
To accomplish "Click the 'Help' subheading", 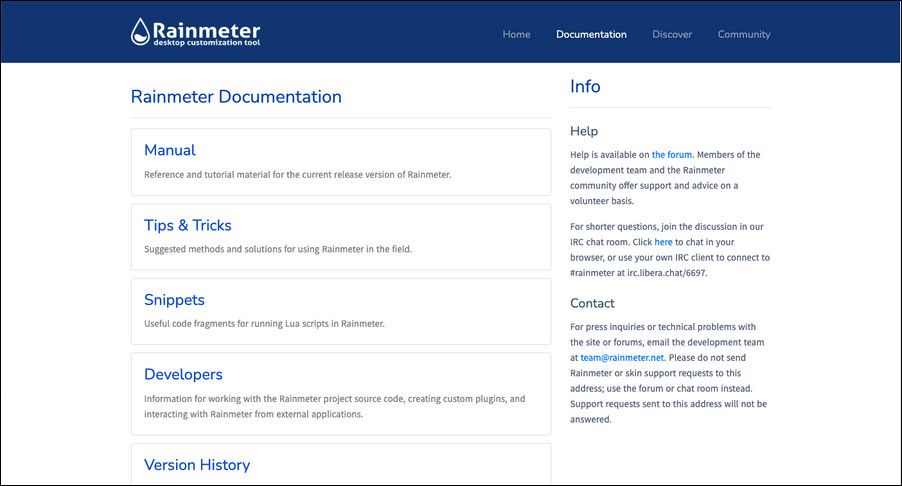I will pyautogui.click(x=584, y=131).
